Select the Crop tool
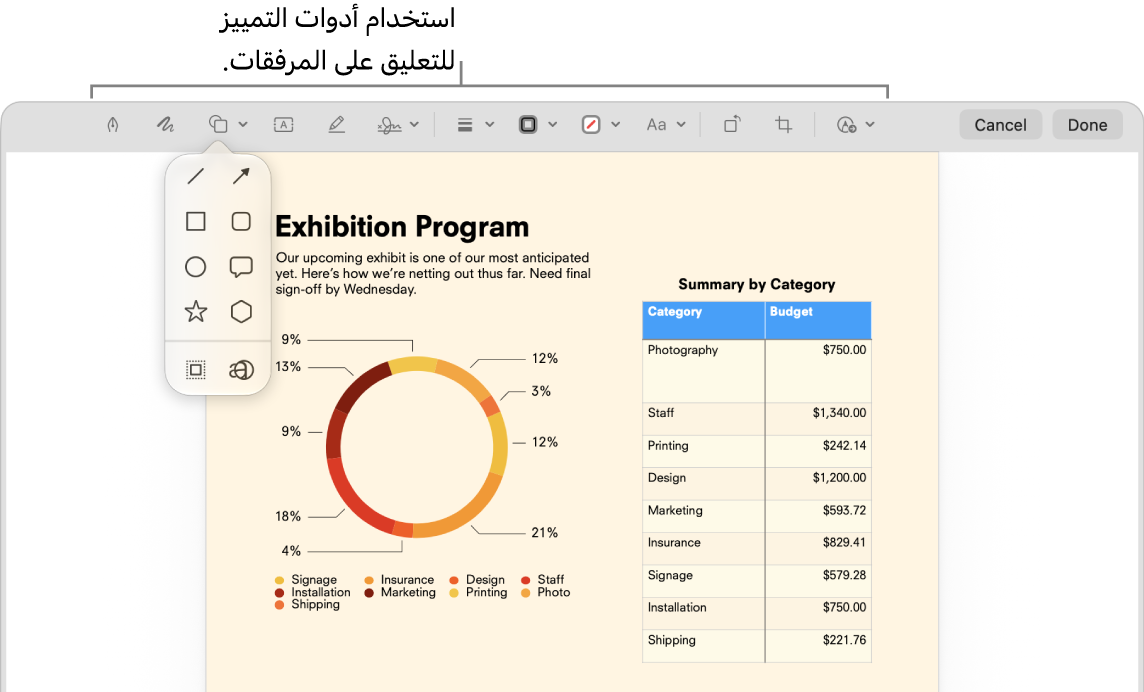1144x692 pixels. [x=784, y=125]
